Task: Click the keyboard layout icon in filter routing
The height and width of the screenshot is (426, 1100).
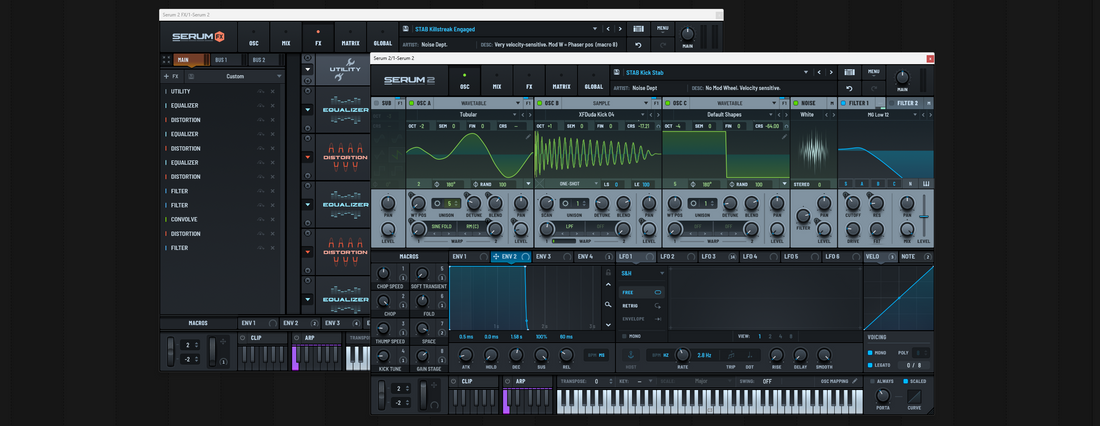Action: point(926,184)
